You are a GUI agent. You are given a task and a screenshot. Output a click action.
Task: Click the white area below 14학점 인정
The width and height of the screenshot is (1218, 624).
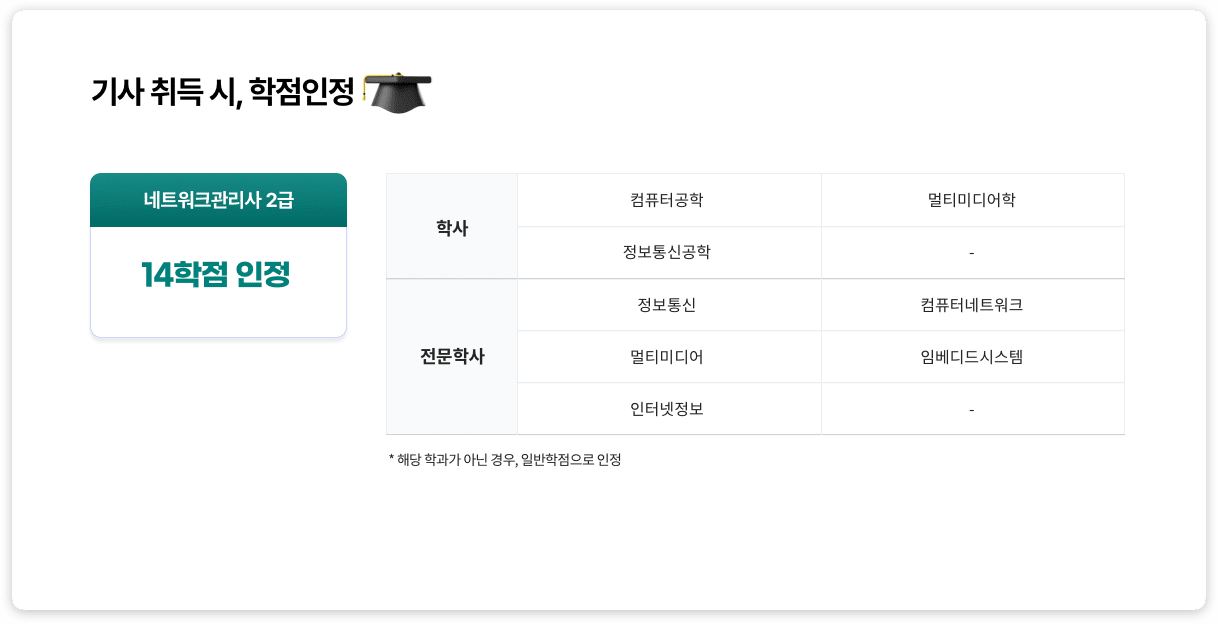pos(218,316)
